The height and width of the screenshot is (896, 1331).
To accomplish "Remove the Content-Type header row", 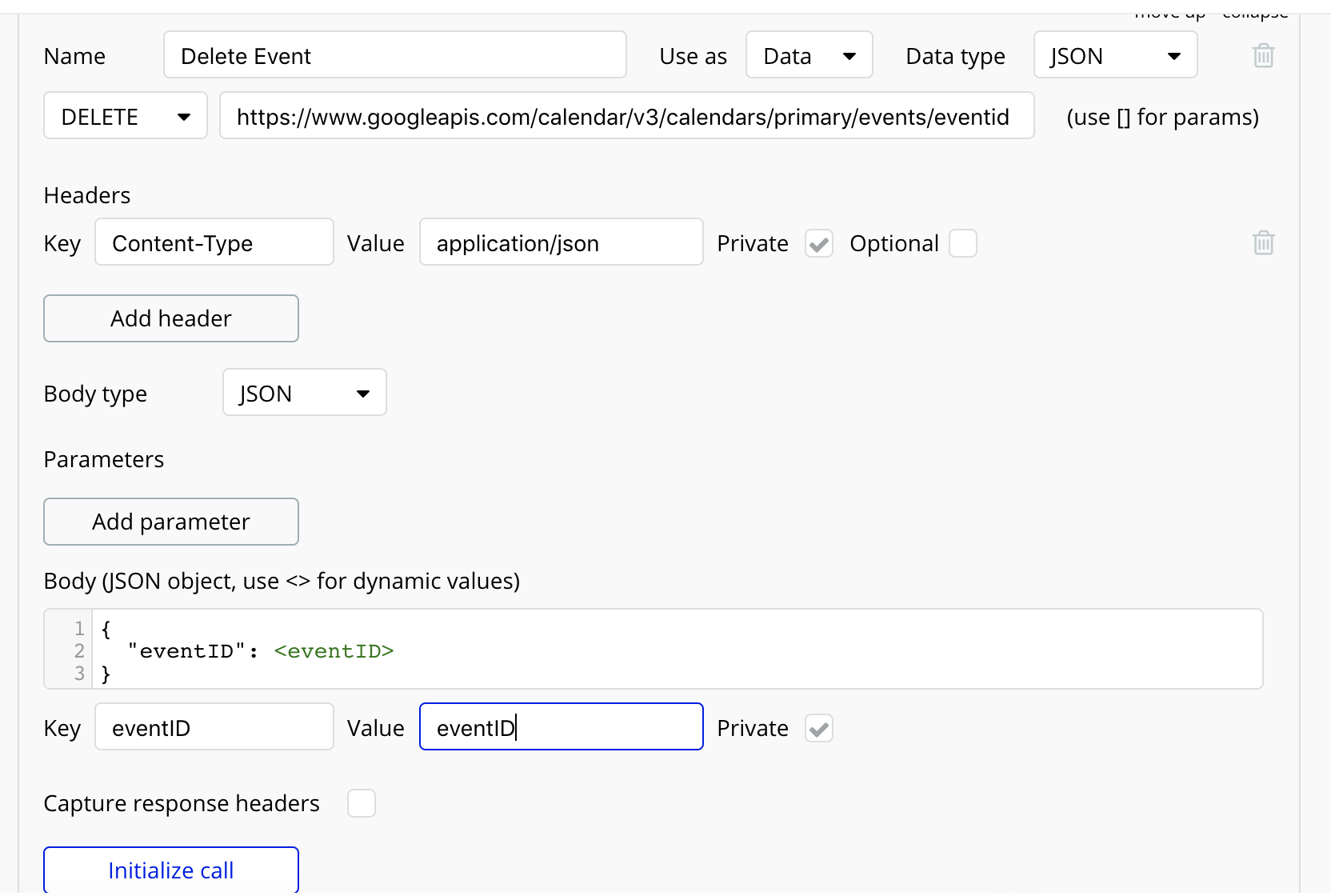I will tap(1263, 242).
